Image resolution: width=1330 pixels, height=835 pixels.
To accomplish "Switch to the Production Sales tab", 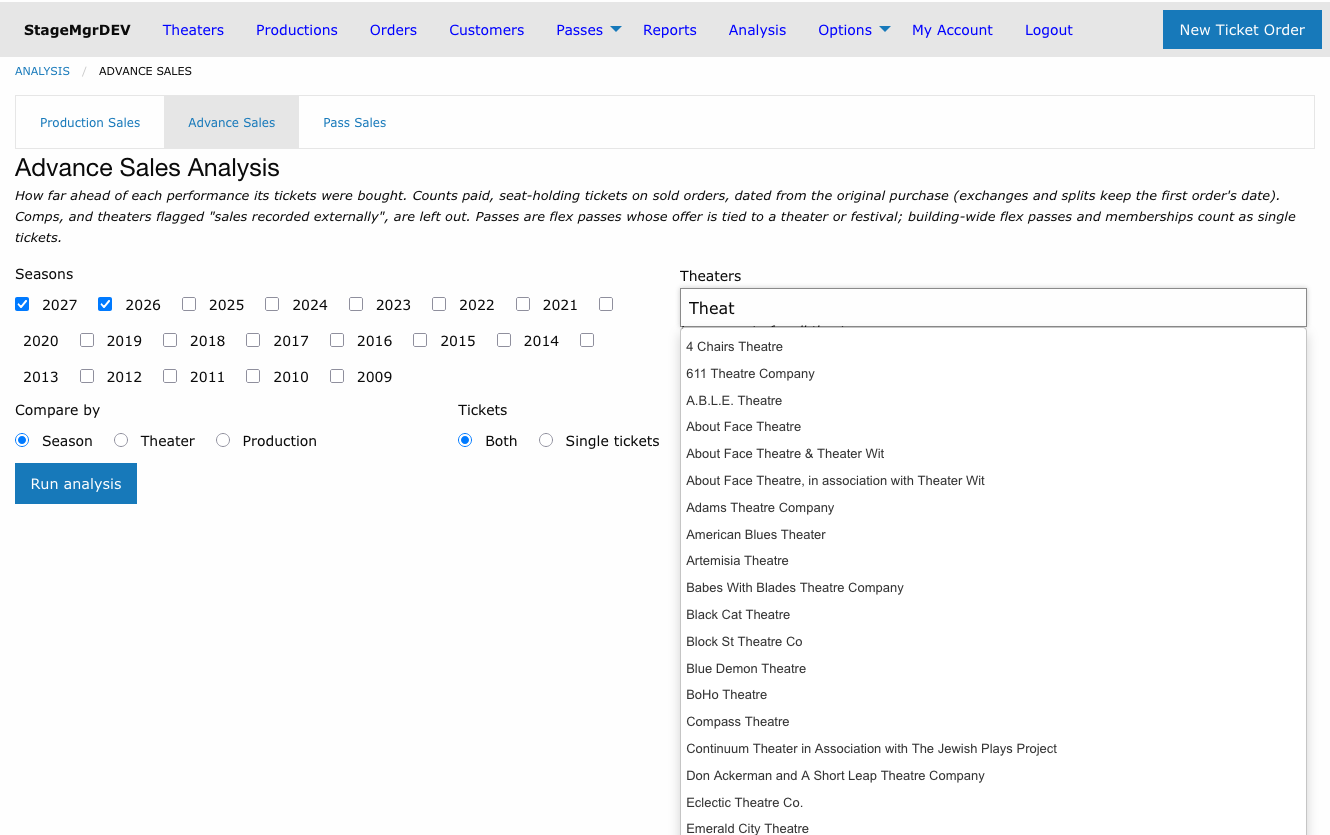I will point(90,122).
